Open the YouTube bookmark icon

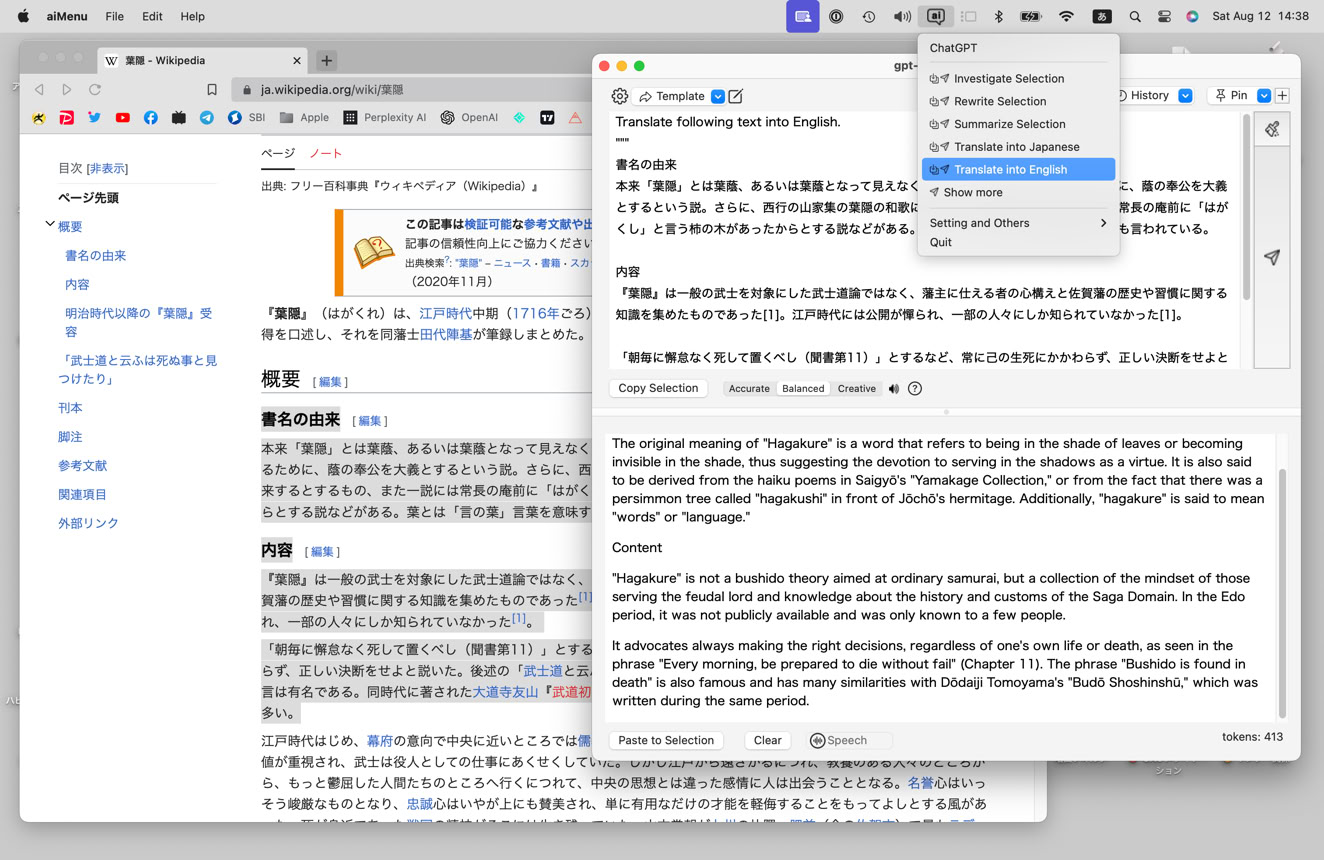[122, 118]
